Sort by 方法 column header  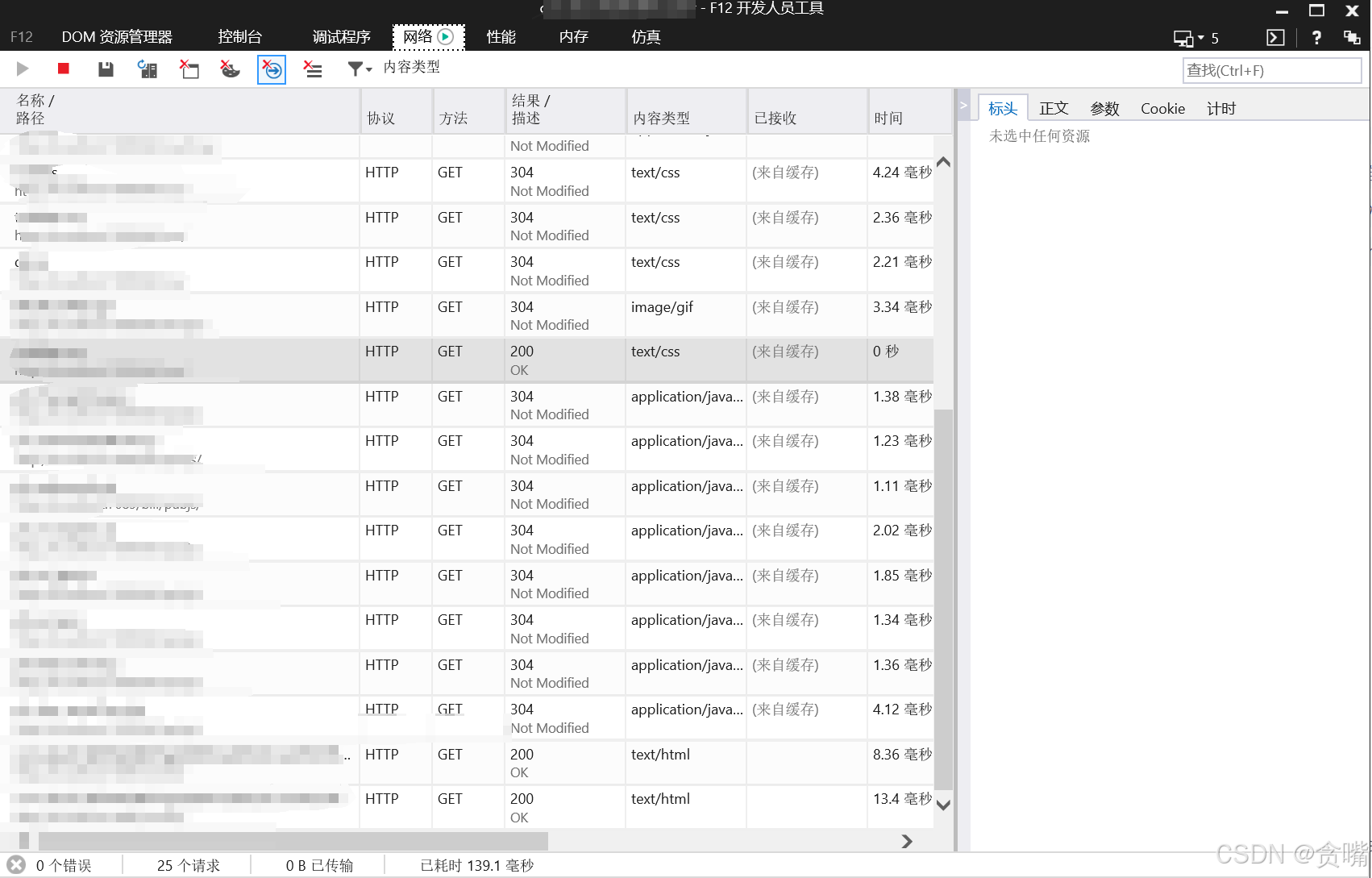468,110
